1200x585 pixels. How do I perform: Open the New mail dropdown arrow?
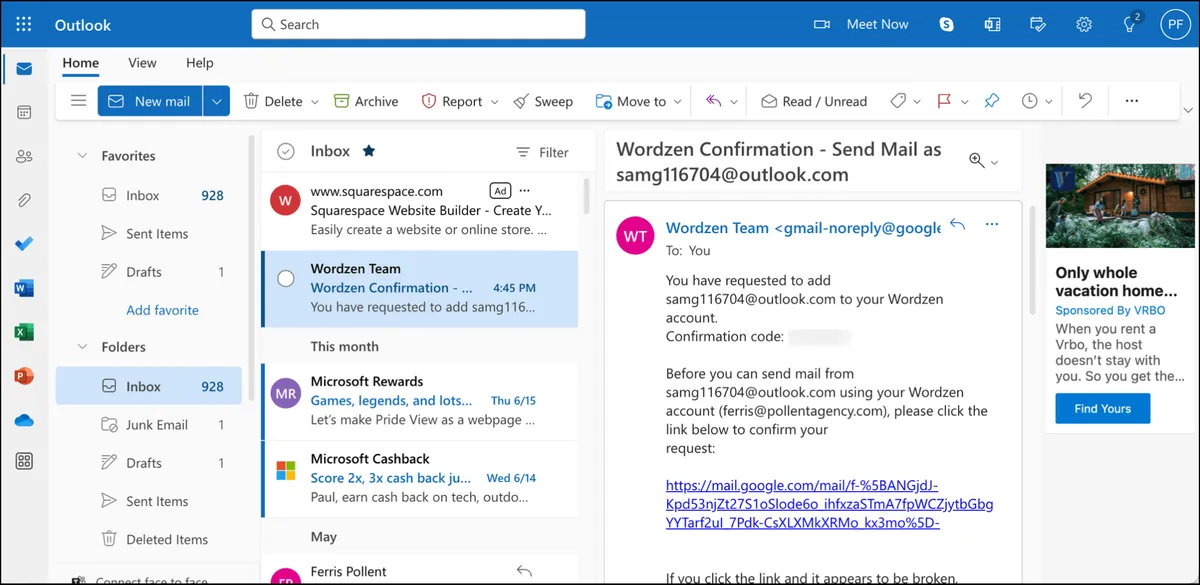coord(217,101)
